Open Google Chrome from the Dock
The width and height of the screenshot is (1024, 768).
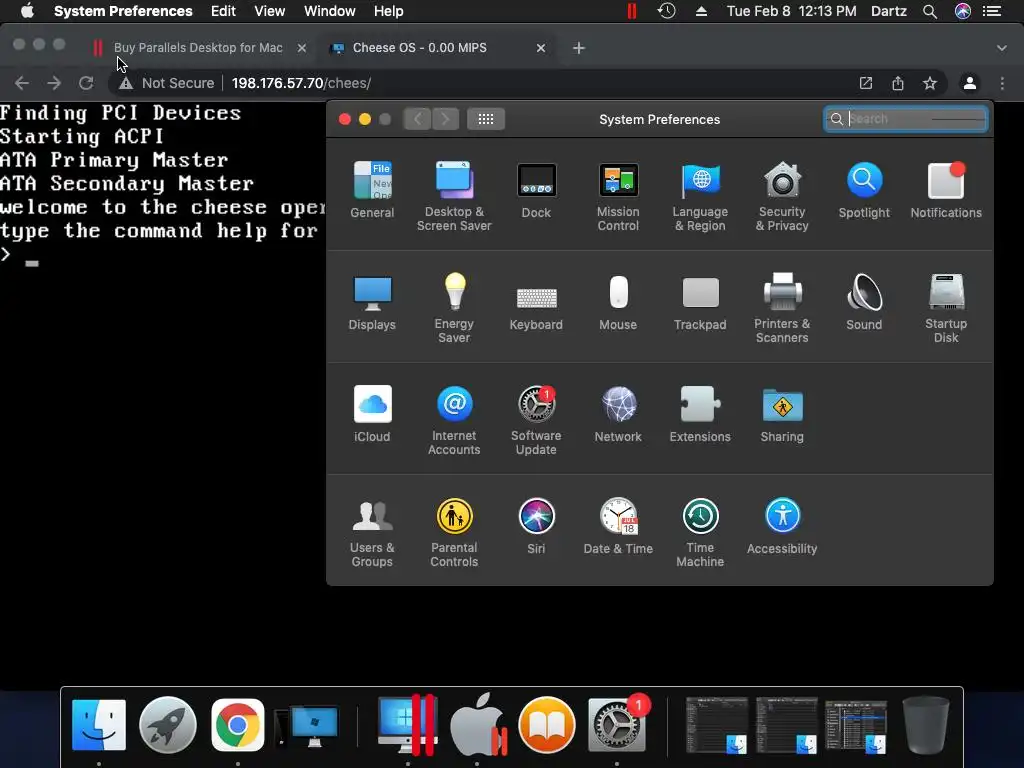pyautogui.click(x=238, y=725)
